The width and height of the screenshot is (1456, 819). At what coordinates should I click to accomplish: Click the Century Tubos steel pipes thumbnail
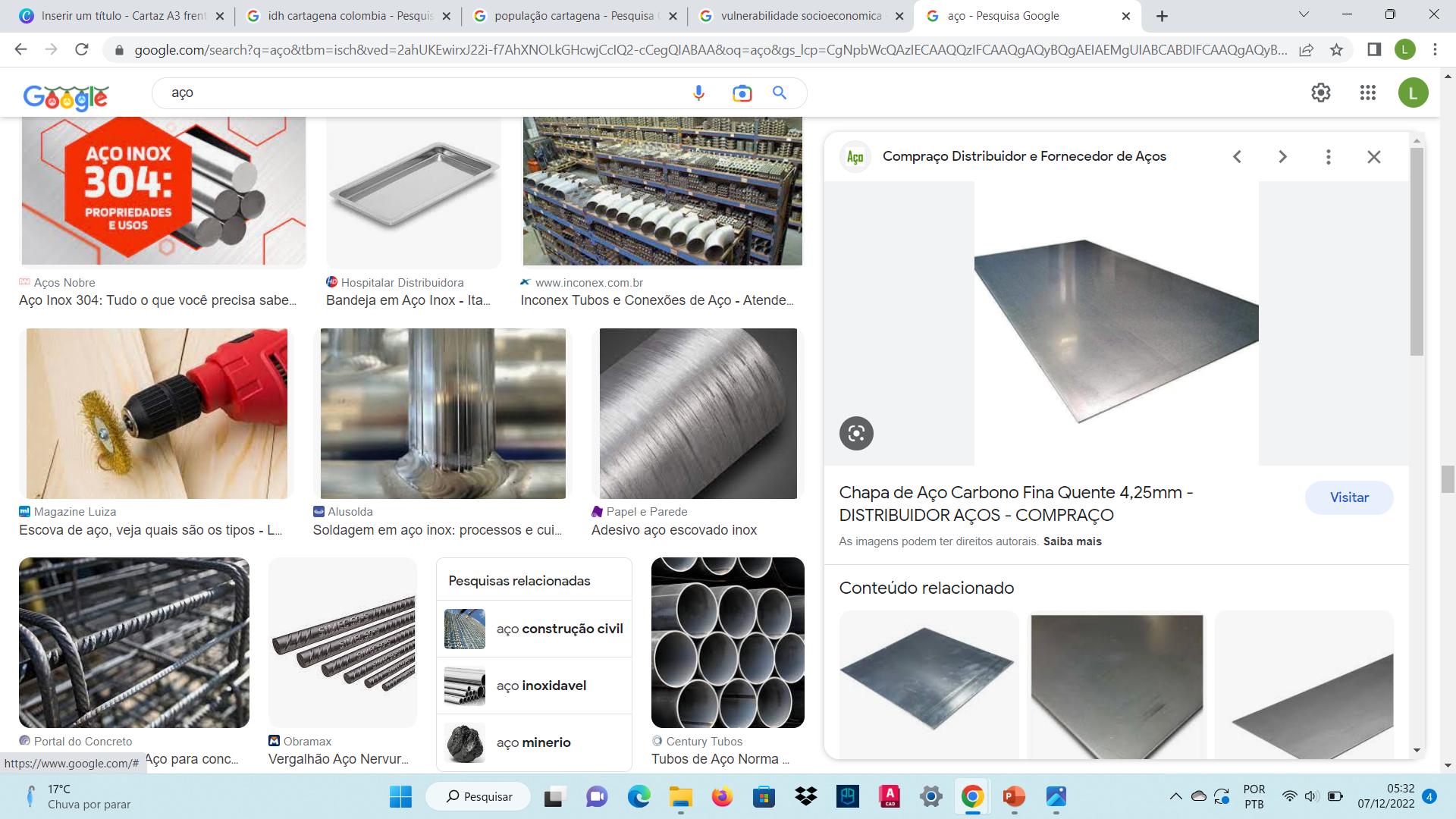point(727,642)
